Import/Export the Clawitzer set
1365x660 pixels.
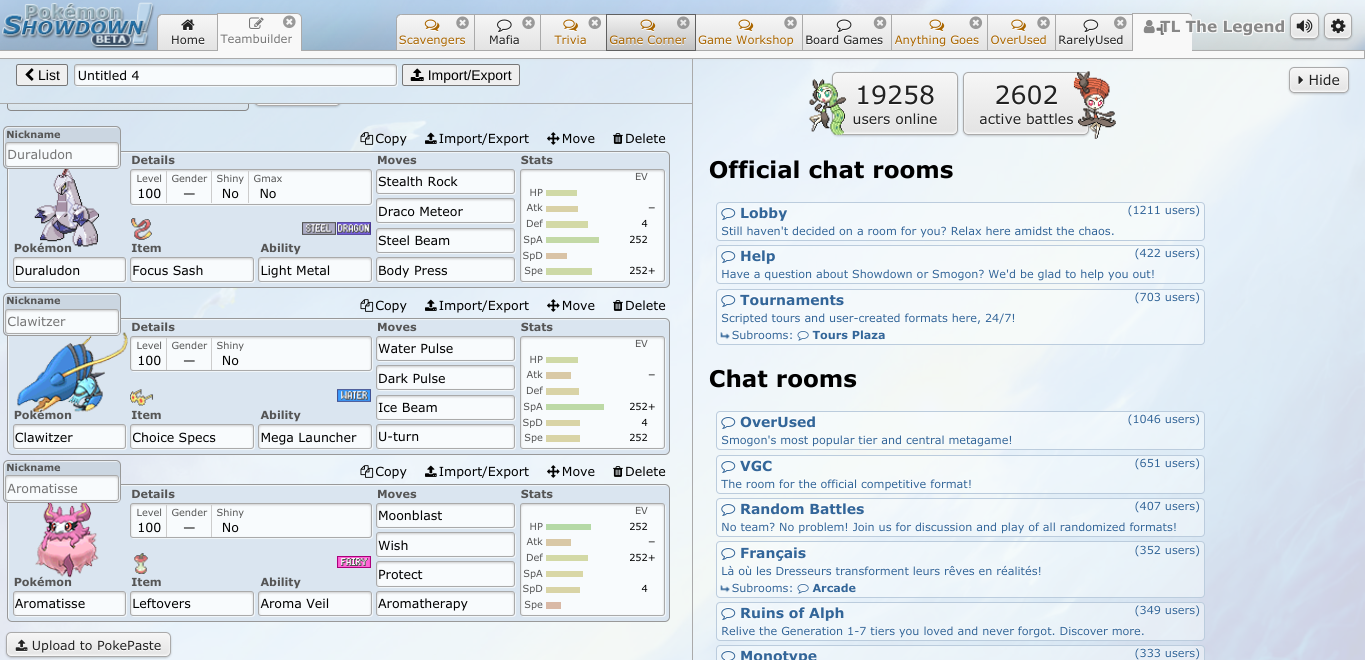tap(477, 306)
